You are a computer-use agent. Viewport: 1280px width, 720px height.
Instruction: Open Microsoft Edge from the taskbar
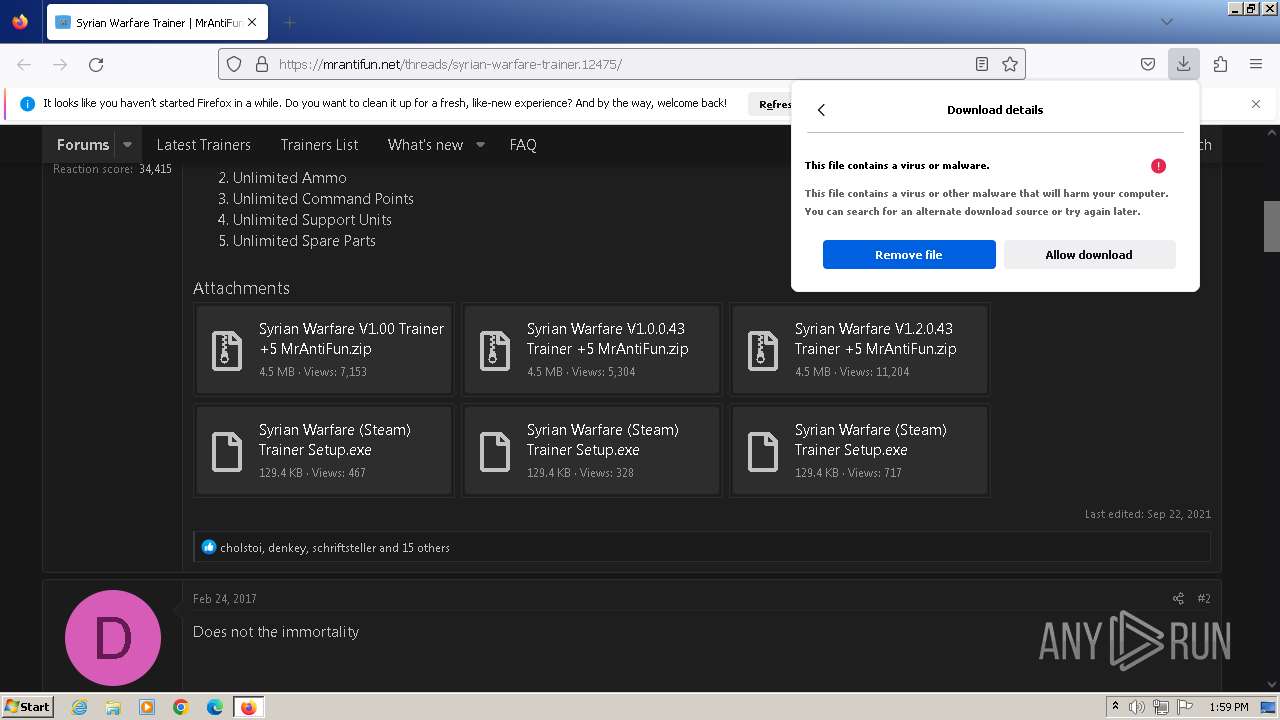[x=215, y=707]
